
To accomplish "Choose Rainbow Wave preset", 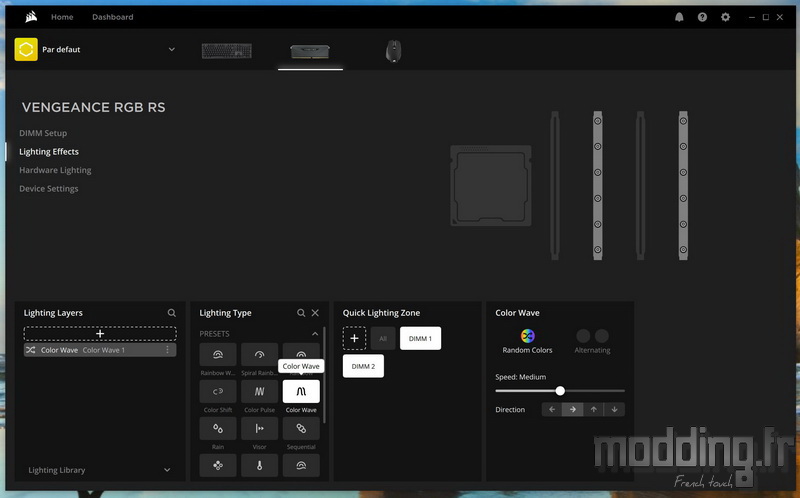I will click(x=218, y=355).
